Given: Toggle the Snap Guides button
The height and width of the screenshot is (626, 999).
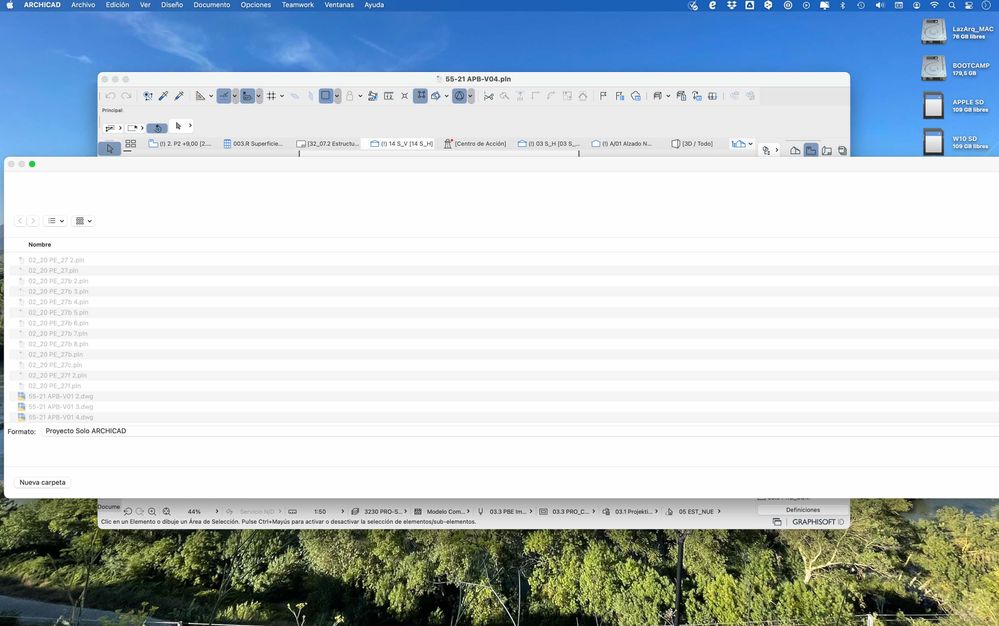Looking at the screenshot, I should click(224, 96).
